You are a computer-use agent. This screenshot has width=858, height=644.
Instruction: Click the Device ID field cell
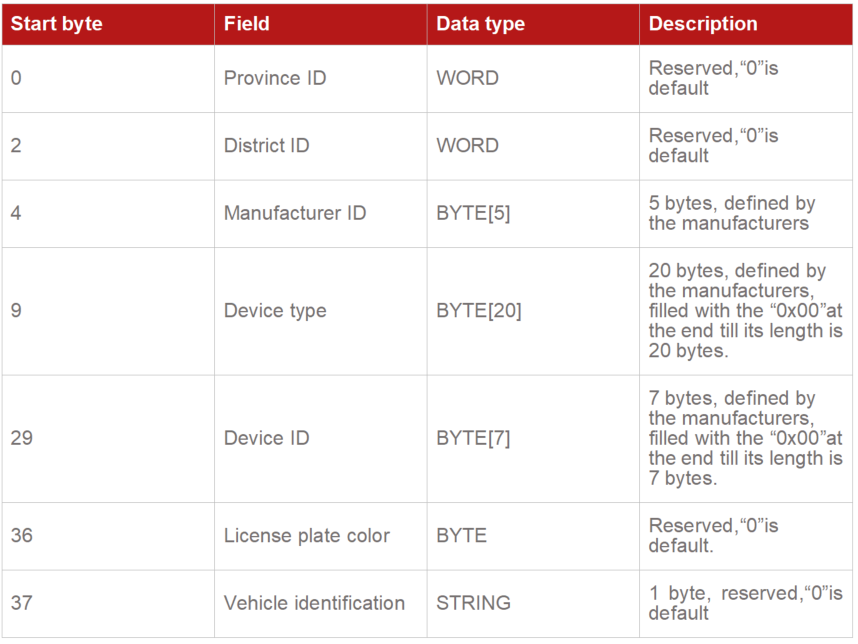[267, 438]
